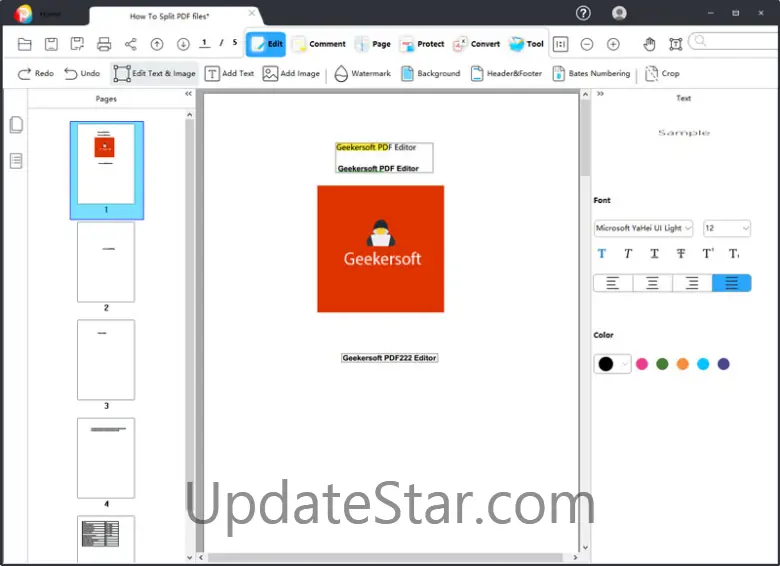Choose the purple color swatch
The height and width of the screenshot is (566, 780).
(724, 364)
